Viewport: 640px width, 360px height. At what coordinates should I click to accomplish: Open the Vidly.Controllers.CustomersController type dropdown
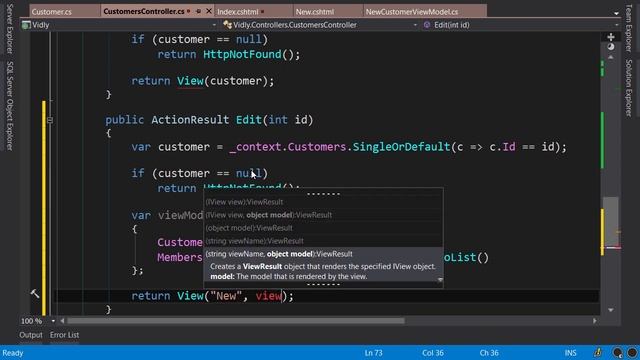[415, 25]
